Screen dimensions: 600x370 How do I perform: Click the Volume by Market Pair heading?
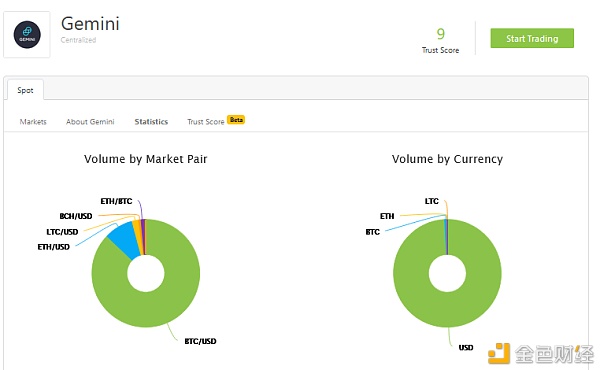pyautogui.click(x=145, y=159)
